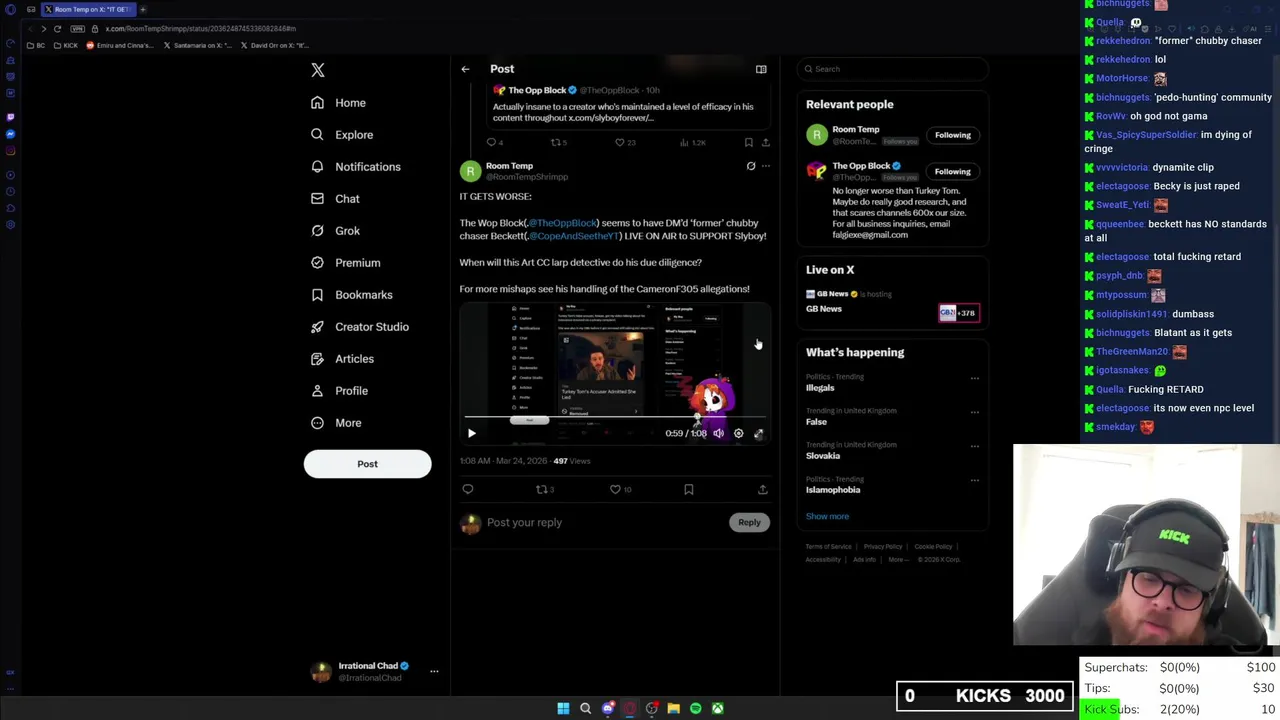
Task: Share the Room Temp post
Action: click(763, 490)
